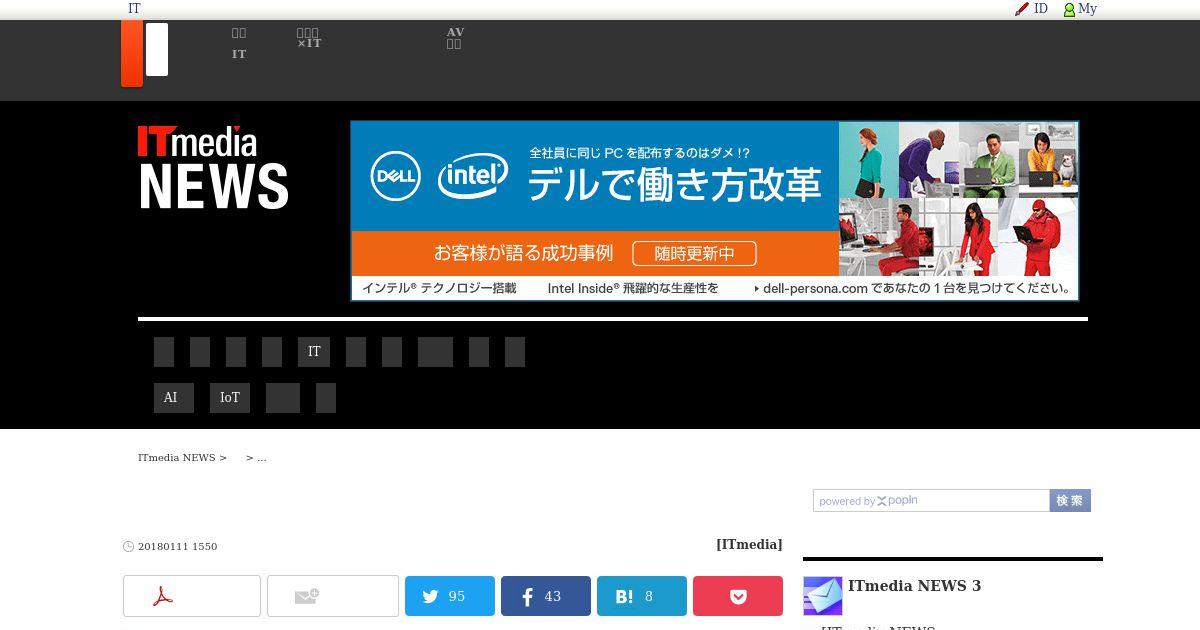Click the popIn search input field

931,501
